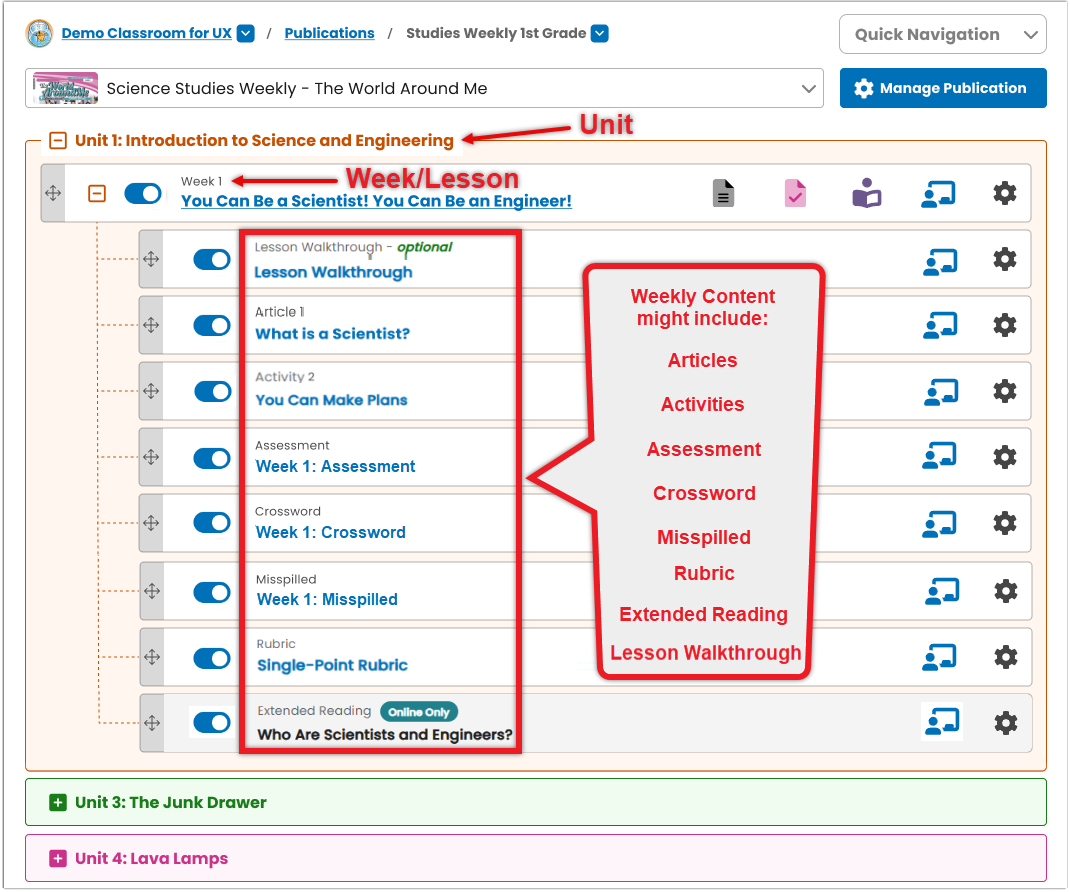
Task: Open the purple reading student icon in Week 1
Action: pos(867,193)
